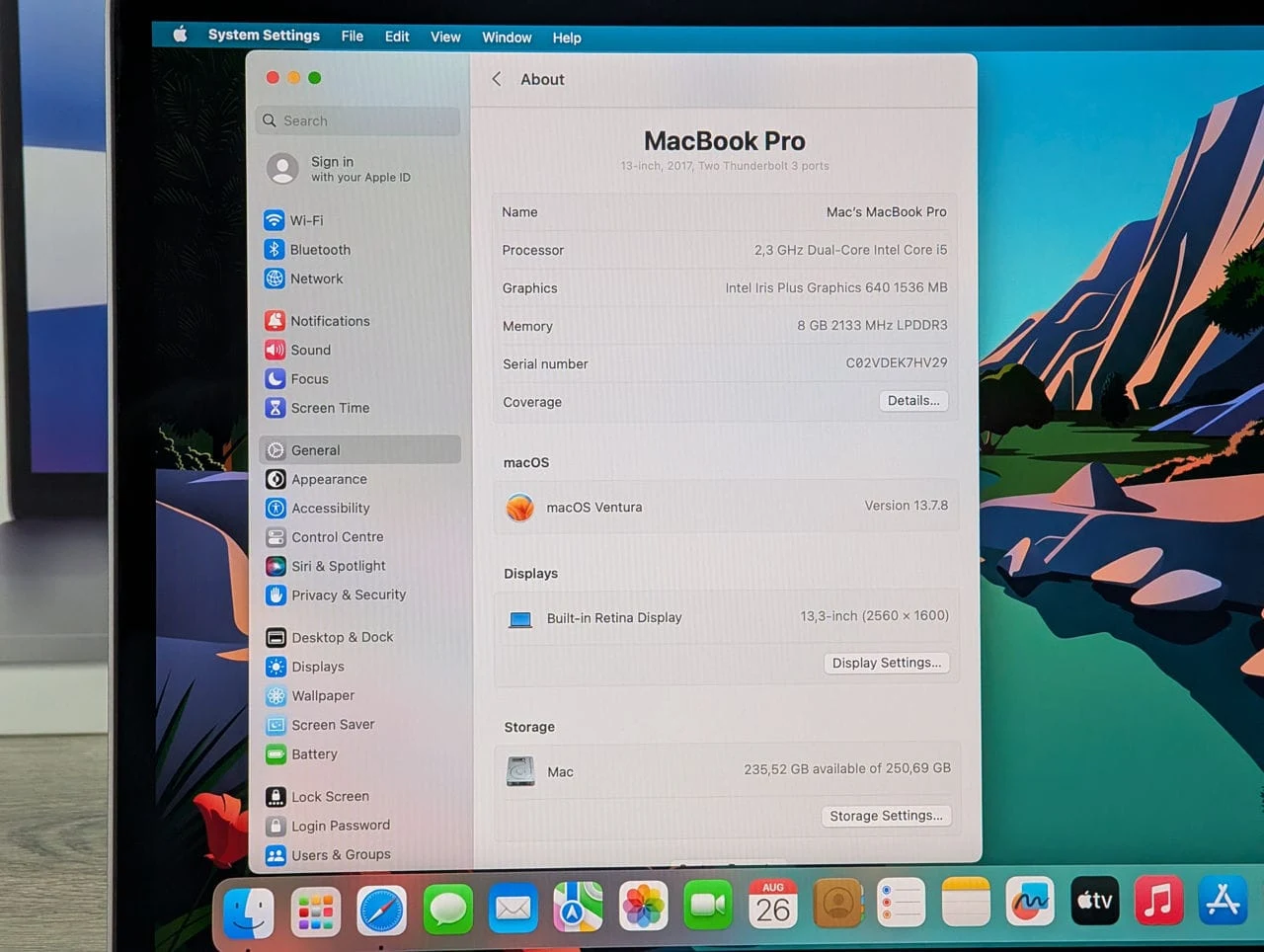Open Reminders from the Dock

(902, 903)
